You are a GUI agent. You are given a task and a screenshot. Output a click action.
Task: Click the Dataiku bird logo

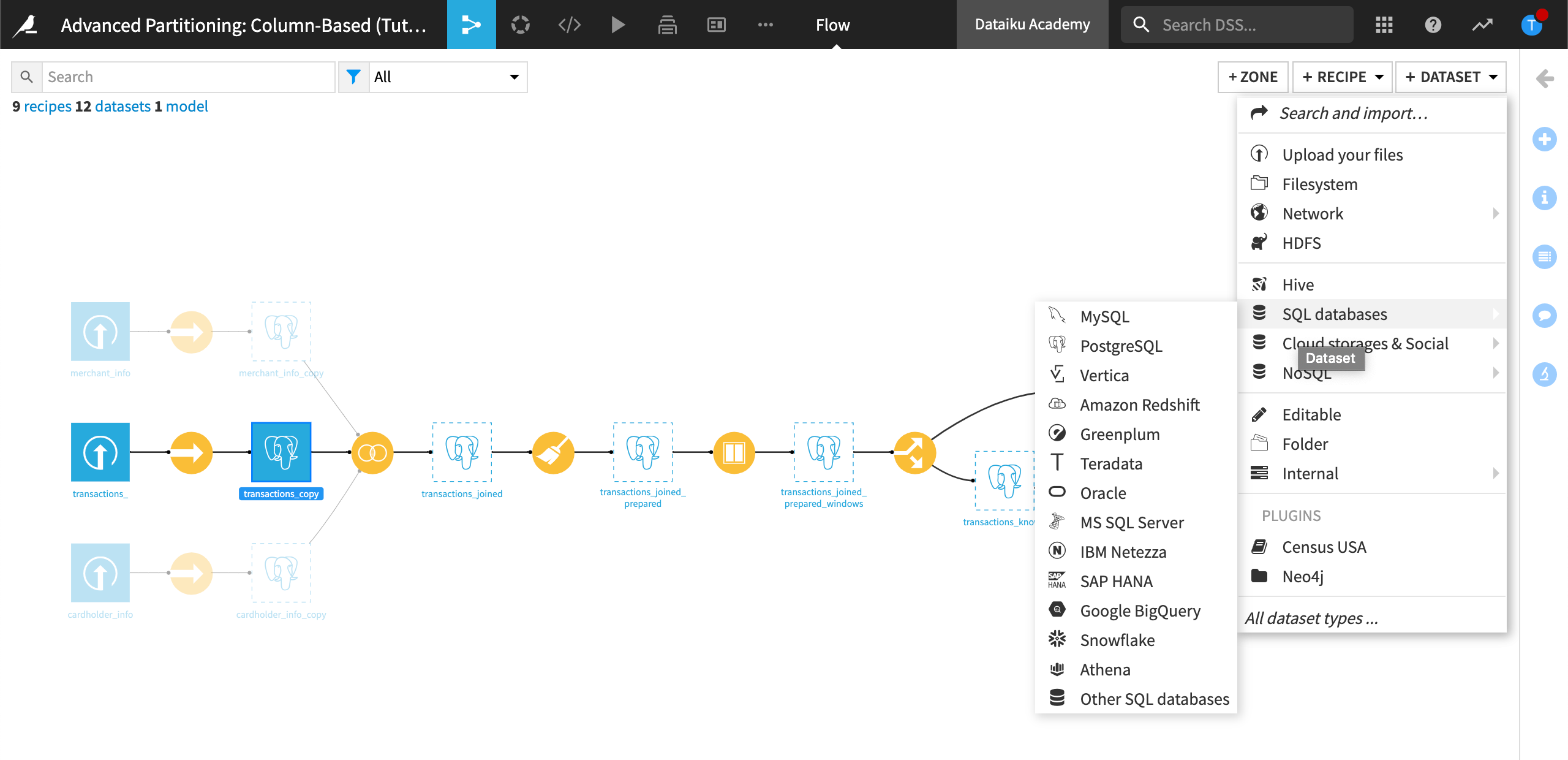(x=26, y=25)
